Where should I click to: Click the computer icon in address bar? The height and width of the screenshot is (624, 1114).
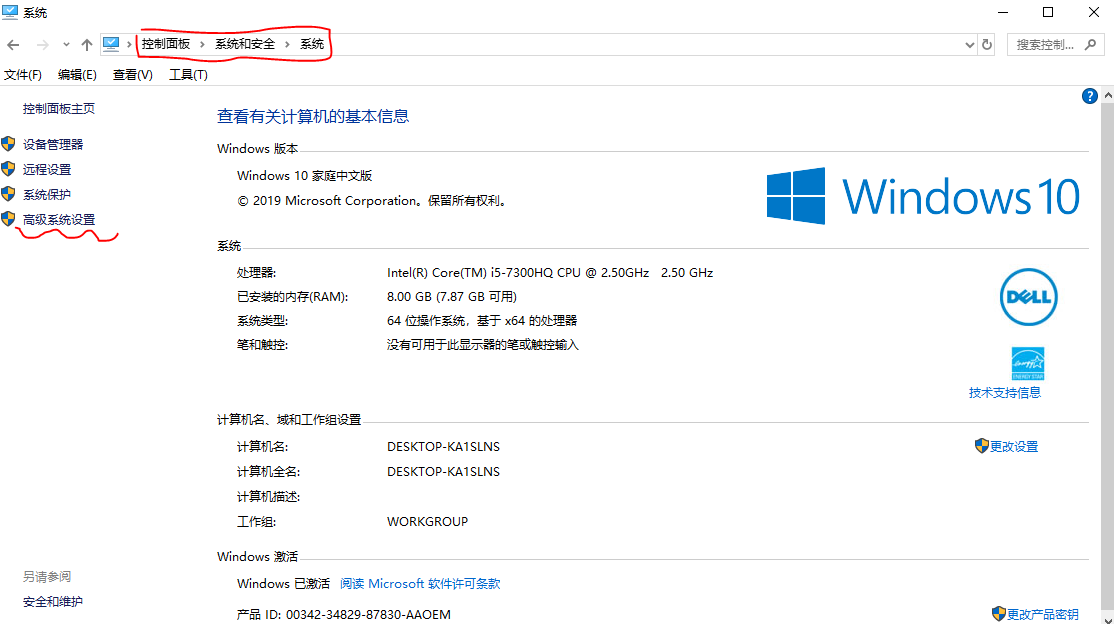tap(111, 44)
